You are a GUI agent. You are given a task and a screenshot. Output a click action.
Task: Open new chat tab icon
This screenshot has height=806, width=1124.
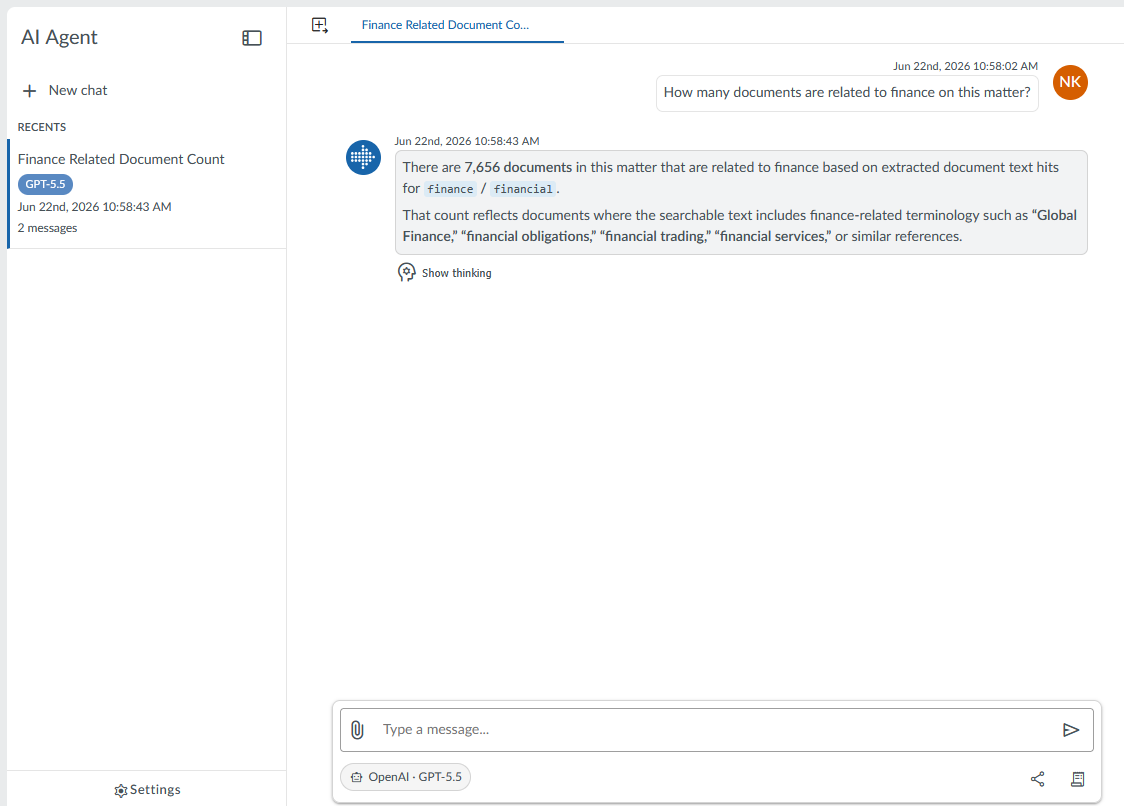click(x=320, y=25)
